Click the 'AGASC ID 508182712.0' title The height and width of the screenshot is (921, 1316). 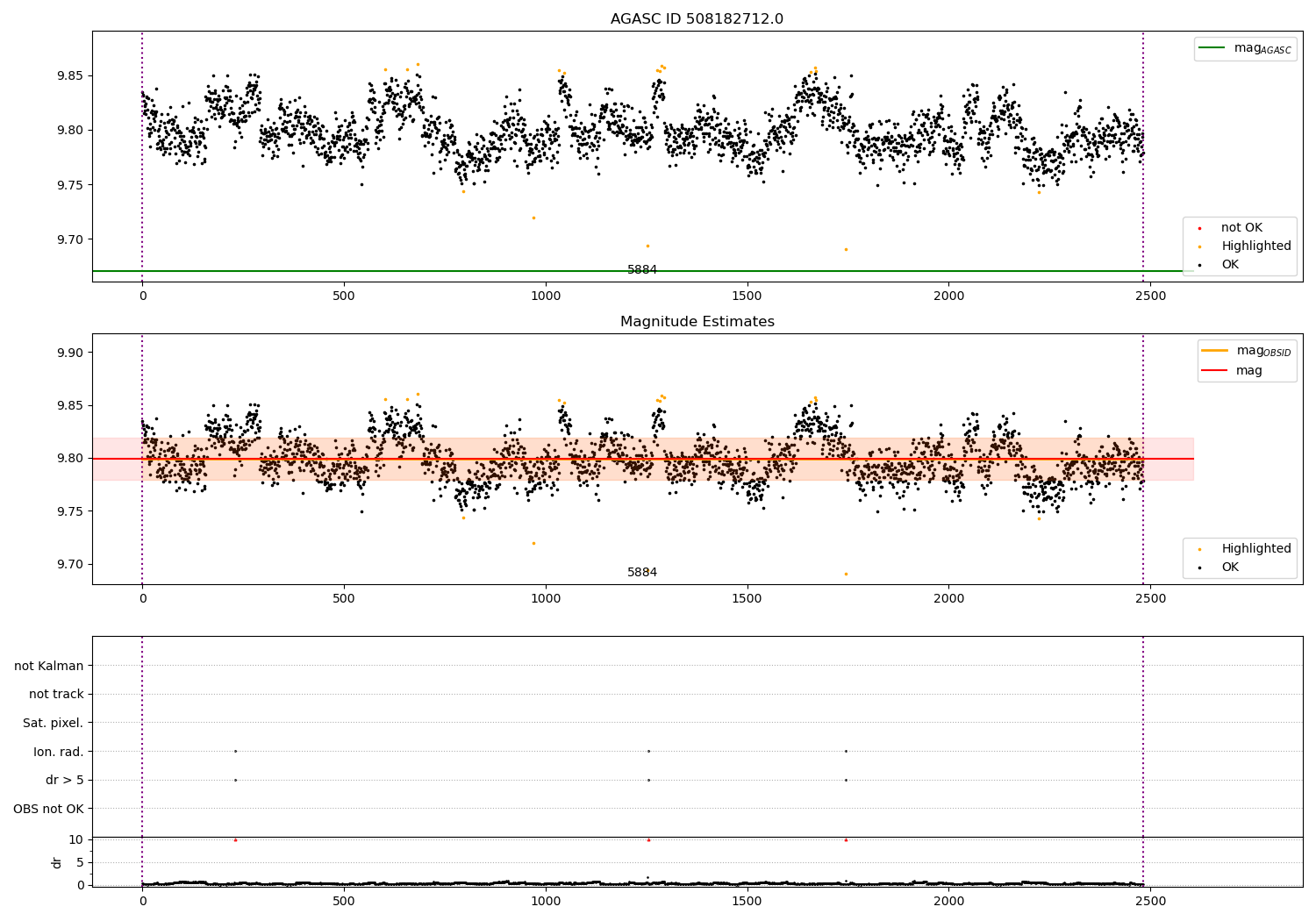click(x=697, y=19)
